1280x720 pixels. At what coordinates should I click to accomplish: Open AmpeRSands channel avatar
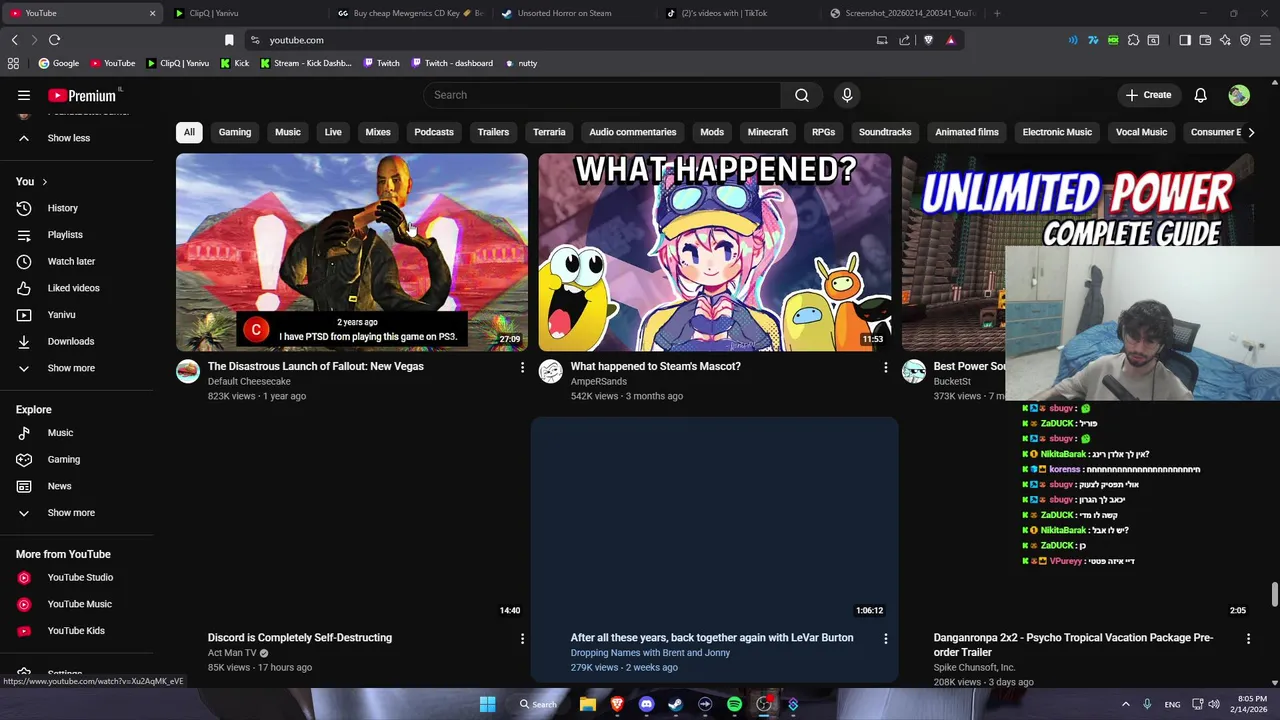551,372
